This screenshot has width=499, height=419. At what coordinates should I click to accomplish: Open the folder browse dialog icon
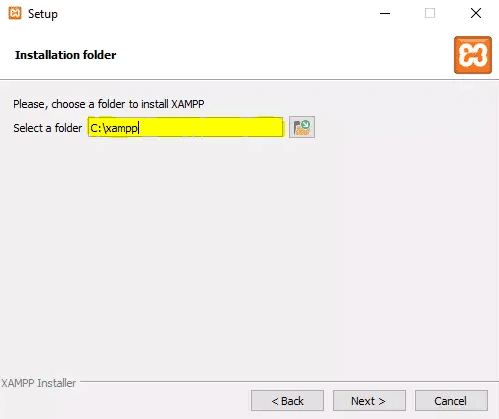[302, 127]
